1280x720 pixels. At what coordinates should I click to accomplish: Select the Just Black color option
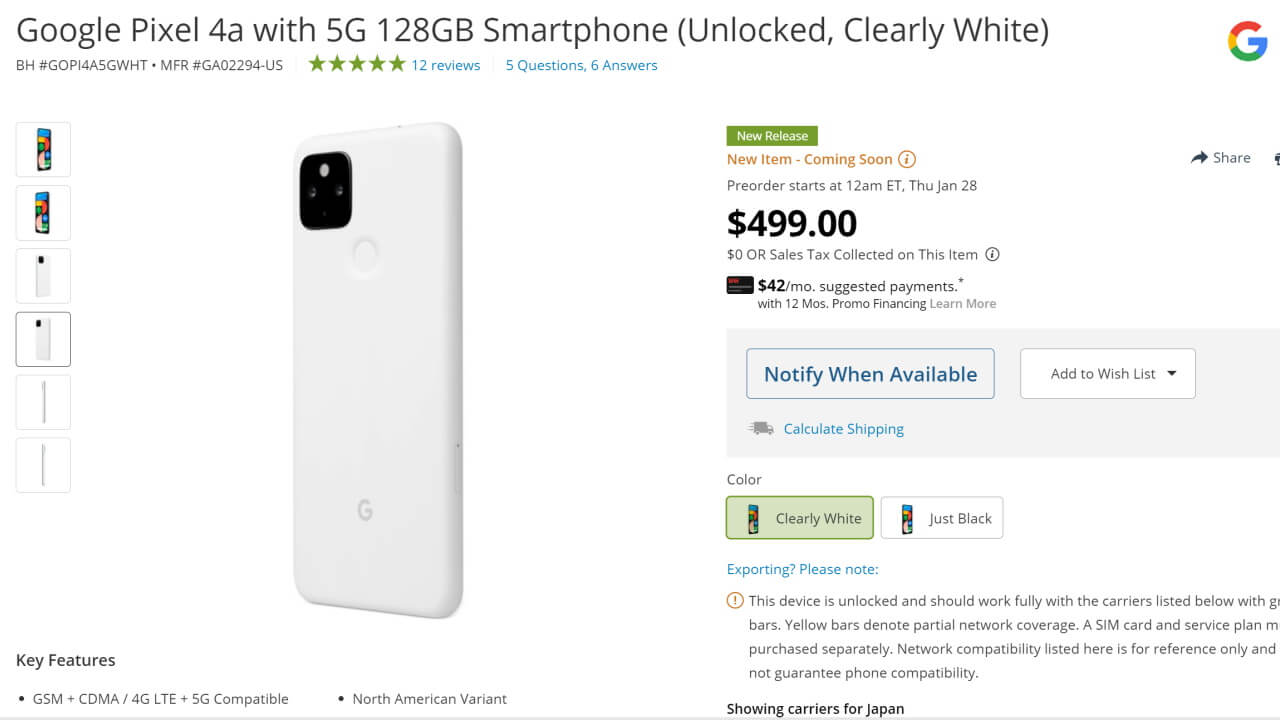941,517
